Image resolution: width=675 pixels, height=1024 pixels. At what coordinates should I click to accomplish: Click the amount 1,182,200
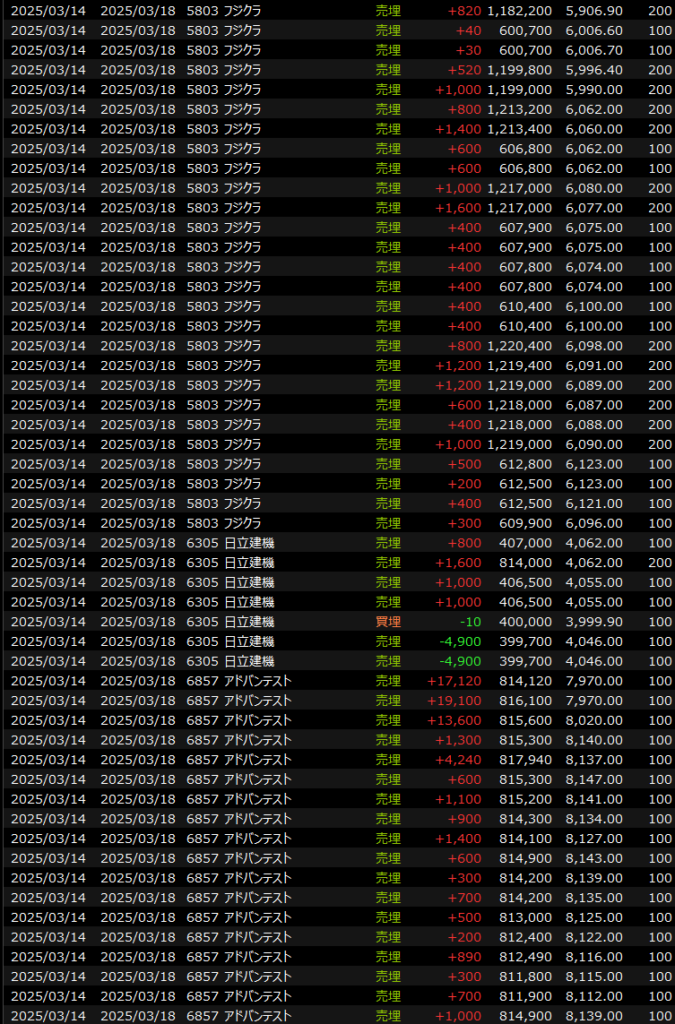click(x=519, y=10)
